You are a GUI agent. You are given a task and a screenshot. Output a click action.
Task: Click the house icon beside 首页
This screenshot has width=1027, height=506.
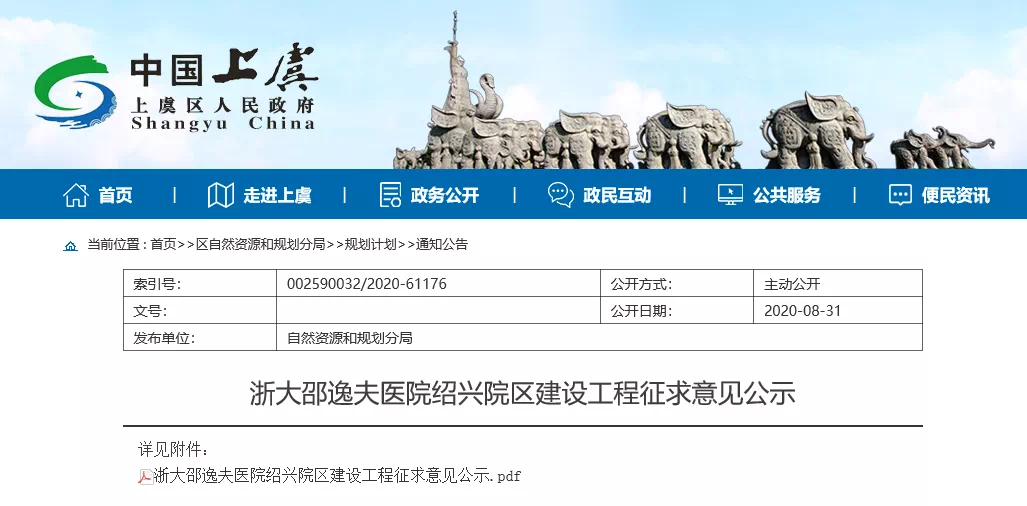pos(75,195)
